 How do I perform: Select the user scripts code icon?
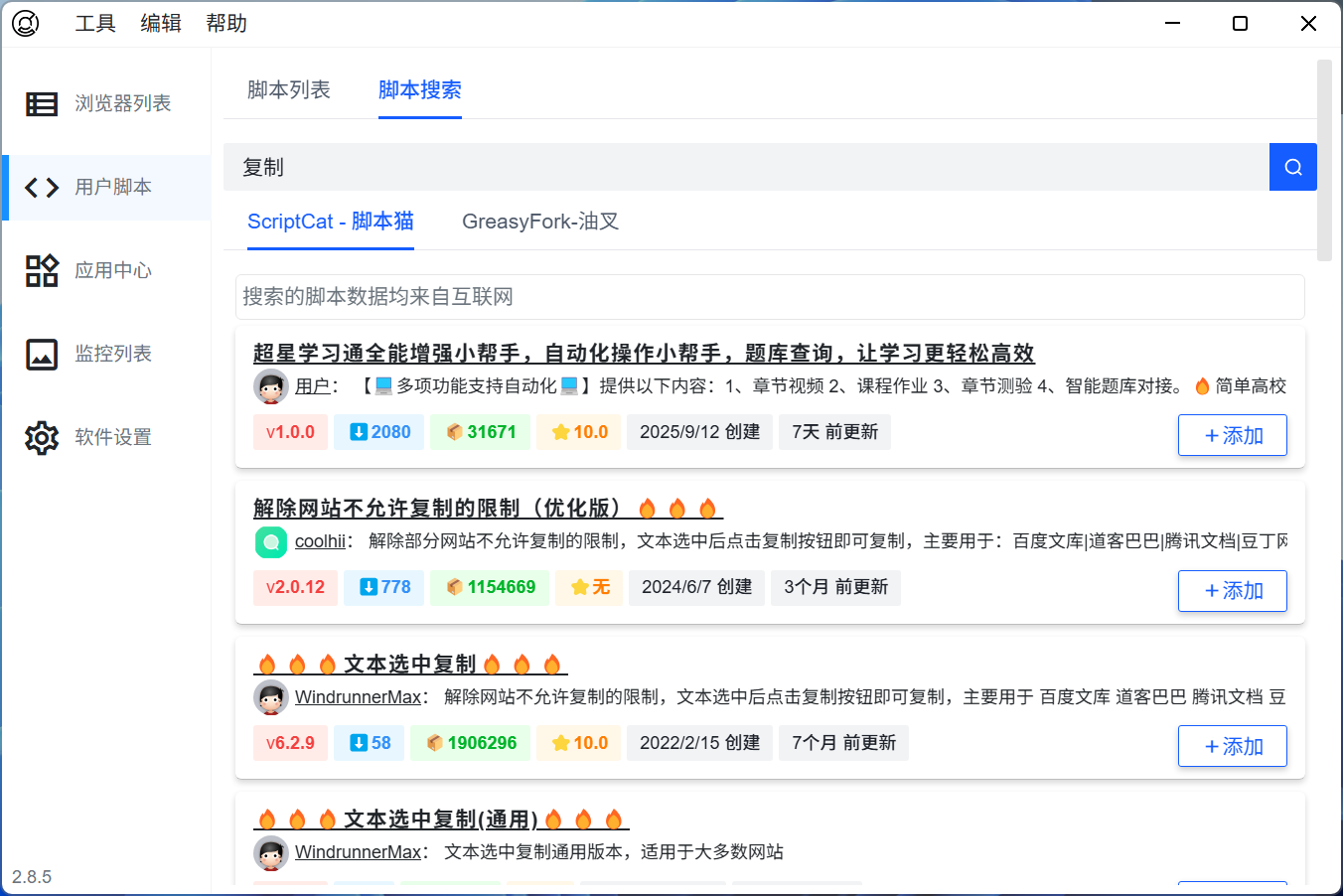pos(42,187)
